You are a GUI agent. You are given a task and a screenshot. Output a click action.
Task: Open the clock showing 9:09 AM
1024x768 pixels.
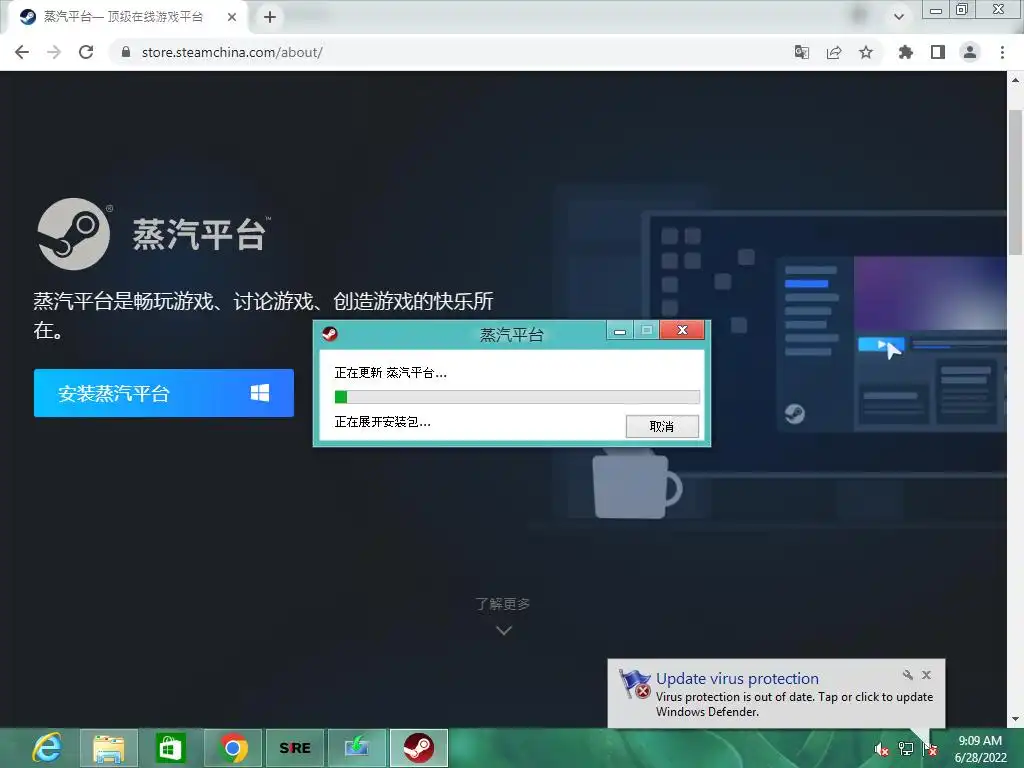[980, 749]
